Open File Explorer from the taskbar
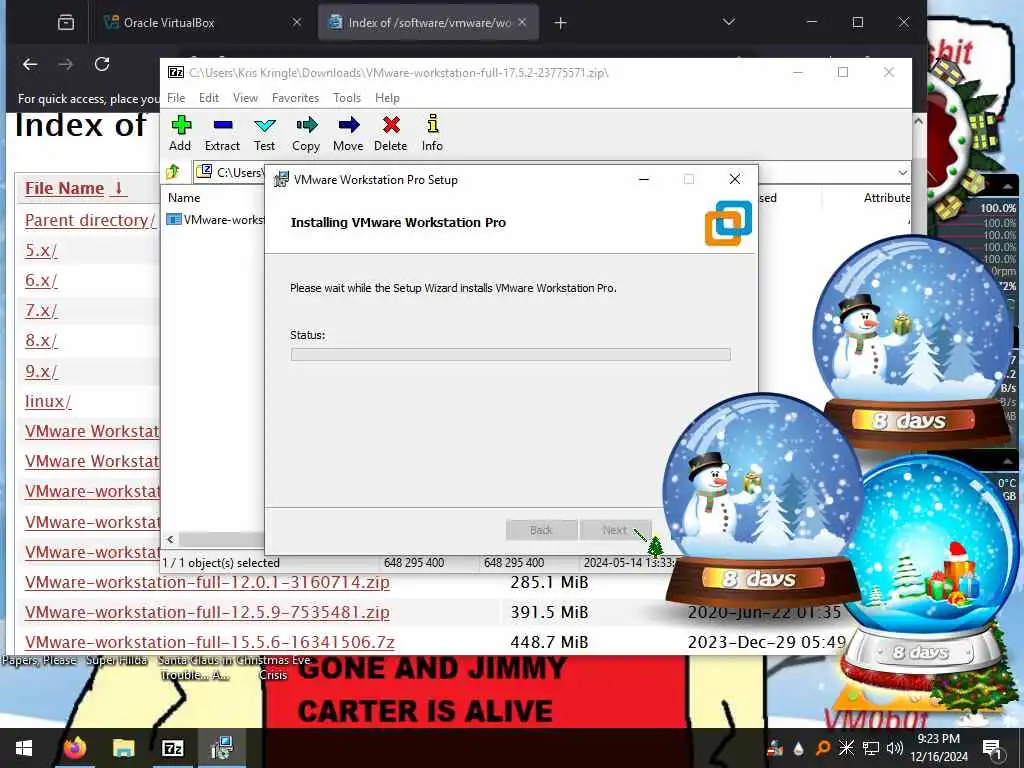1024x768 pixels. pyautogui.click(x=123, y=748)
